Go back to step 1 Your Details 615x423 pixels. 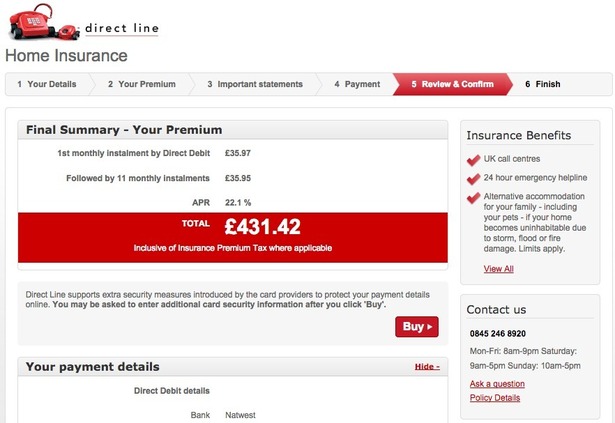point(47,84)
